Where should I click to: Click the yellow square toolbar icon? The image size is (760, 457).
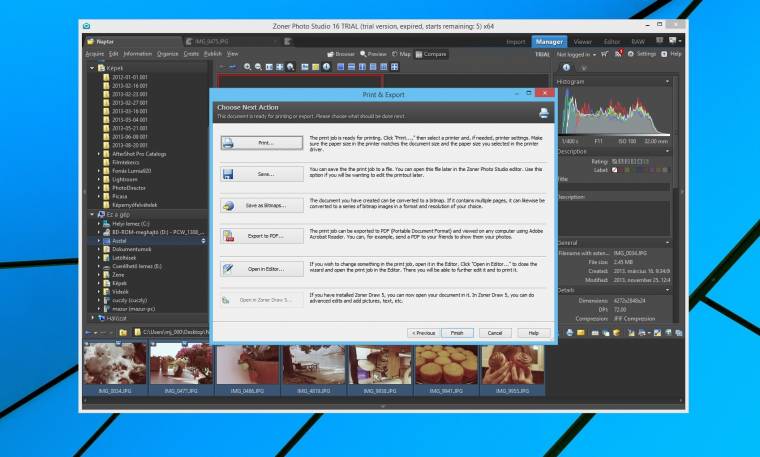click(x=316, y=67)
